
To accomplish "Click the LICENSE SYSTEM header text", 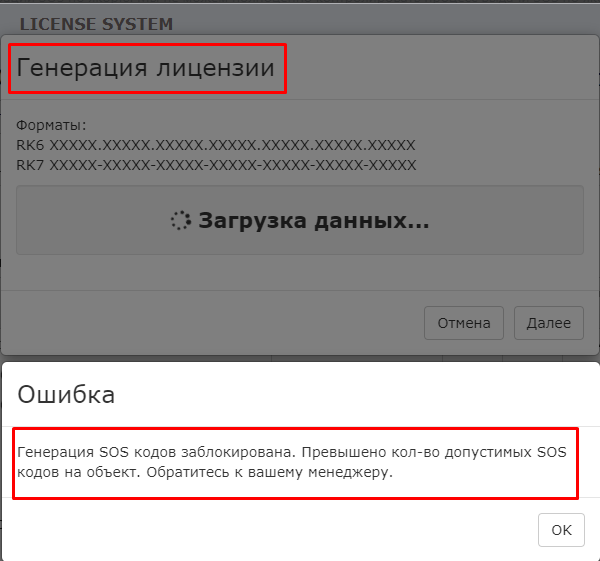I will [96, 24].
